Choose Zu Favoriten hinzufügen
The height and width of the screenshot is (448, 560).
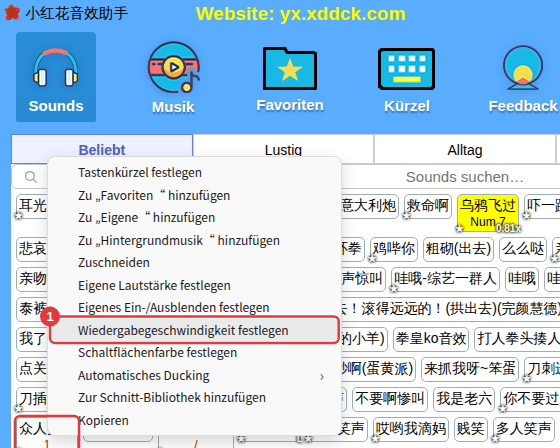click(194, 195)
